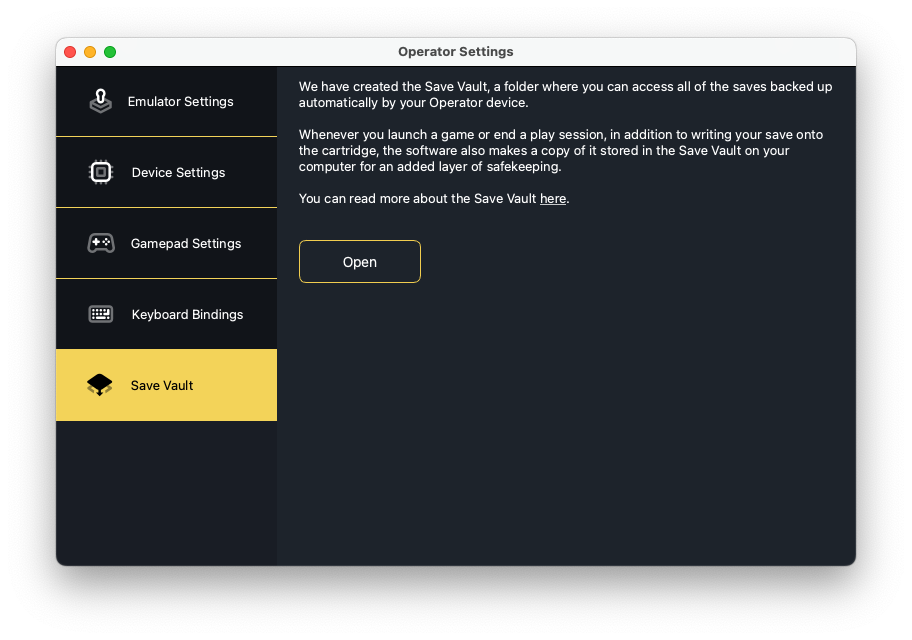This screenshot has width=912, height=640.
Task: Click the gamepad controller icon
Action: pyautogui.click(x=101, y=243)
